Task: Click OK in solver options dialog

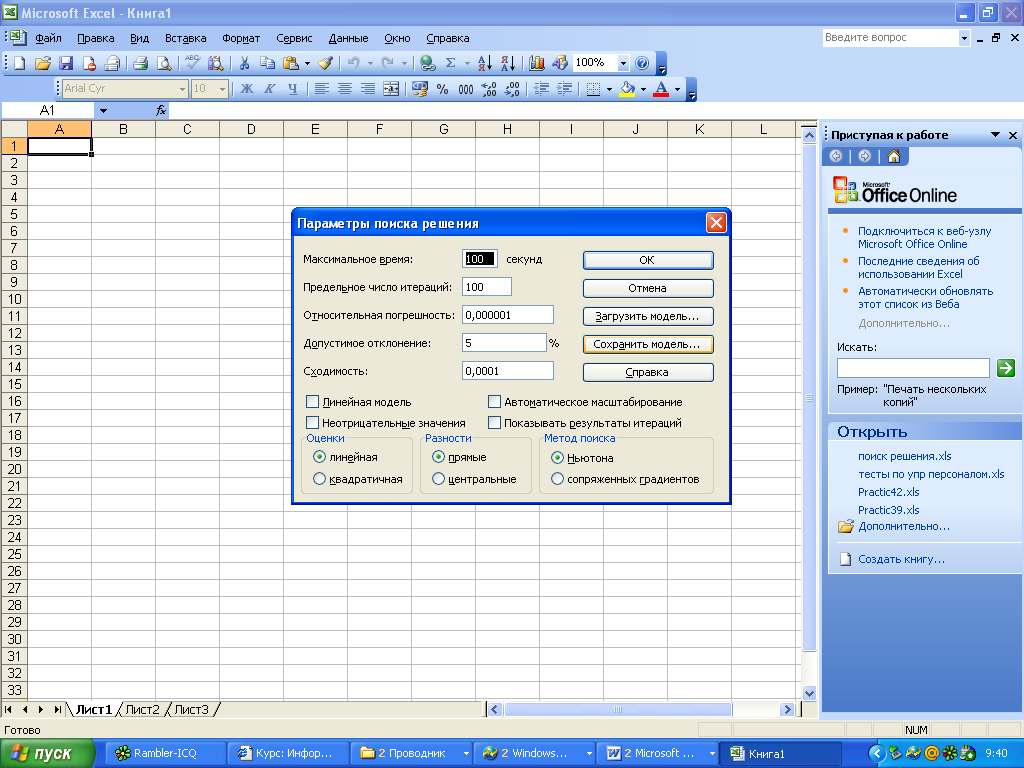Action: pos(648,260)
